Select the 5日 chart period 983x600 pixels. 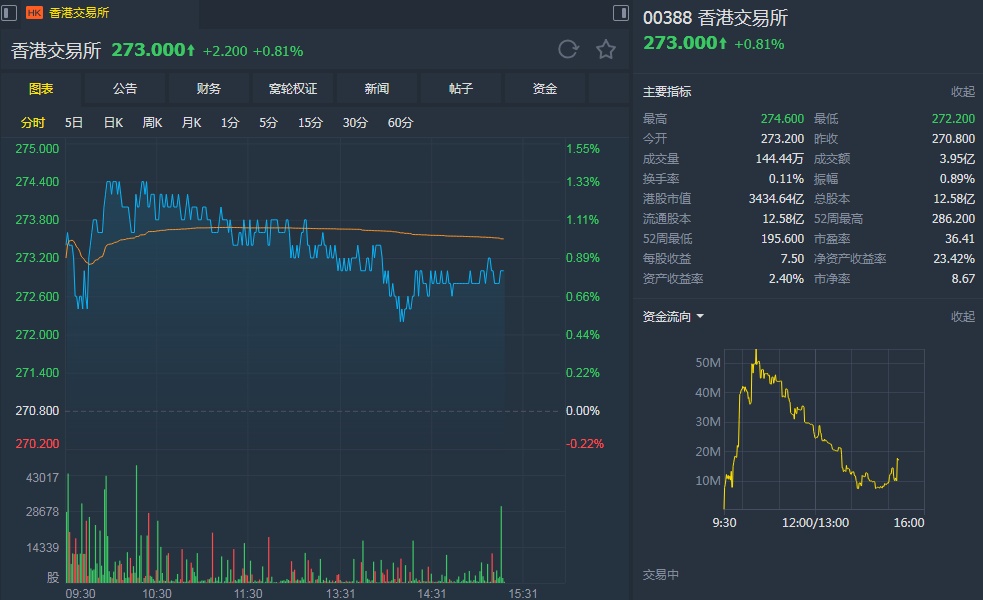(x=74, y=122)
